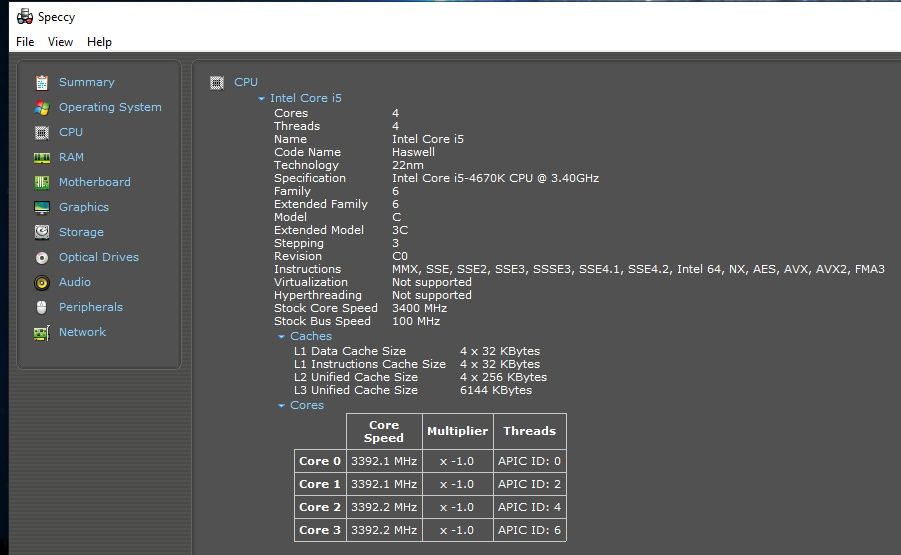
Task: Click the Extended Model value 3C
Action: coord(400,230)
